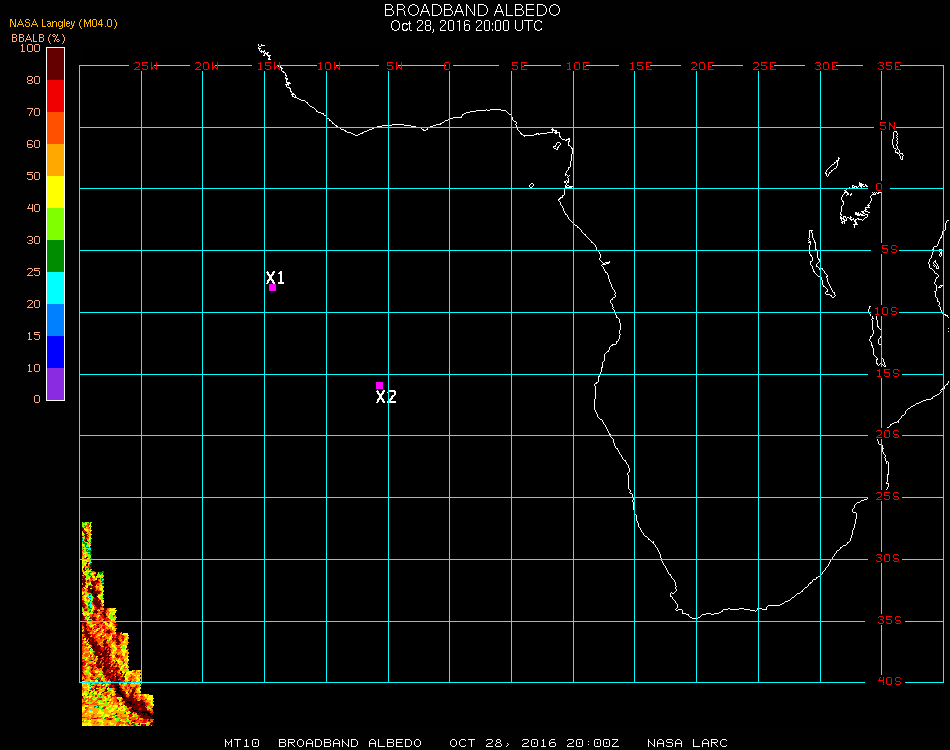Screen dimensions: 950x750
Task: Click the OCT 28, 2016 20:00Z footer text
Action: click(534, 743)
